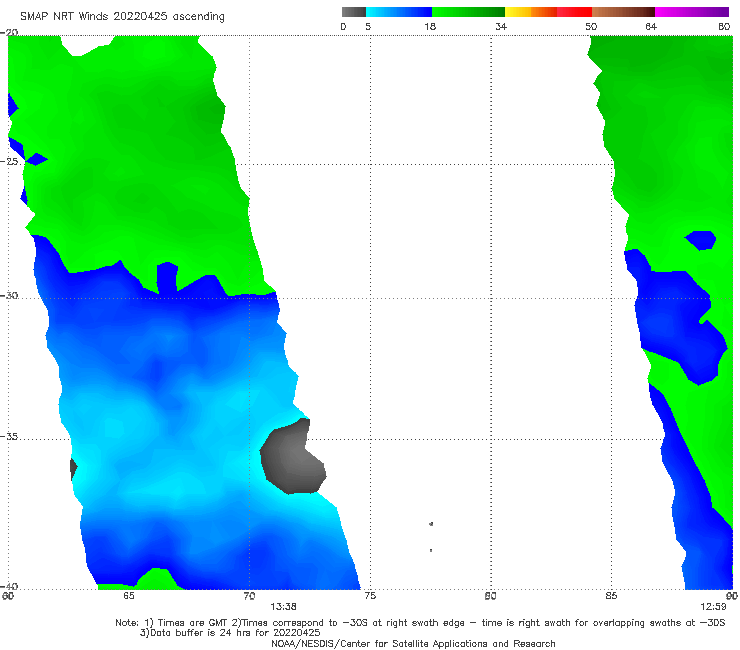
Task: Click the NOAA/NESDIS credit line
Action: click(x=413, y=643)
